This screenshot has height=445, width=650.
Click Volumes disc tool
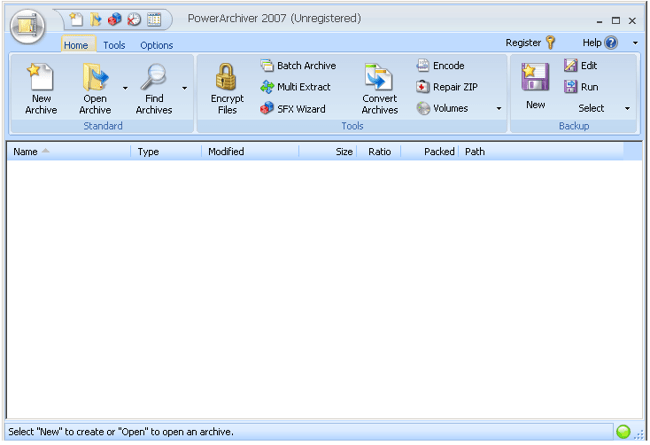coord(442,108)
